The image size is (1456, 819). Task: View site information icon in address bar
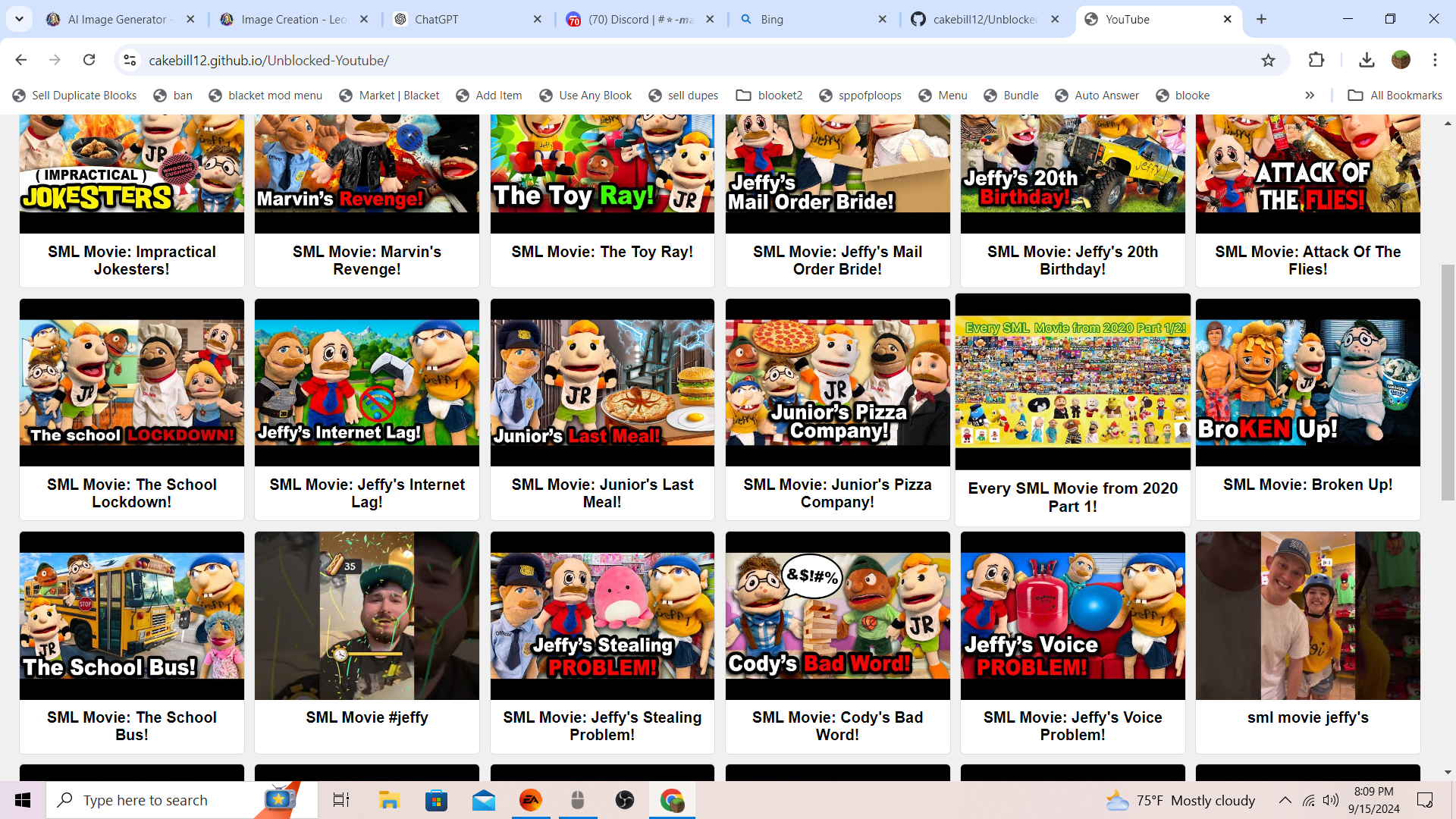point(130,60)
